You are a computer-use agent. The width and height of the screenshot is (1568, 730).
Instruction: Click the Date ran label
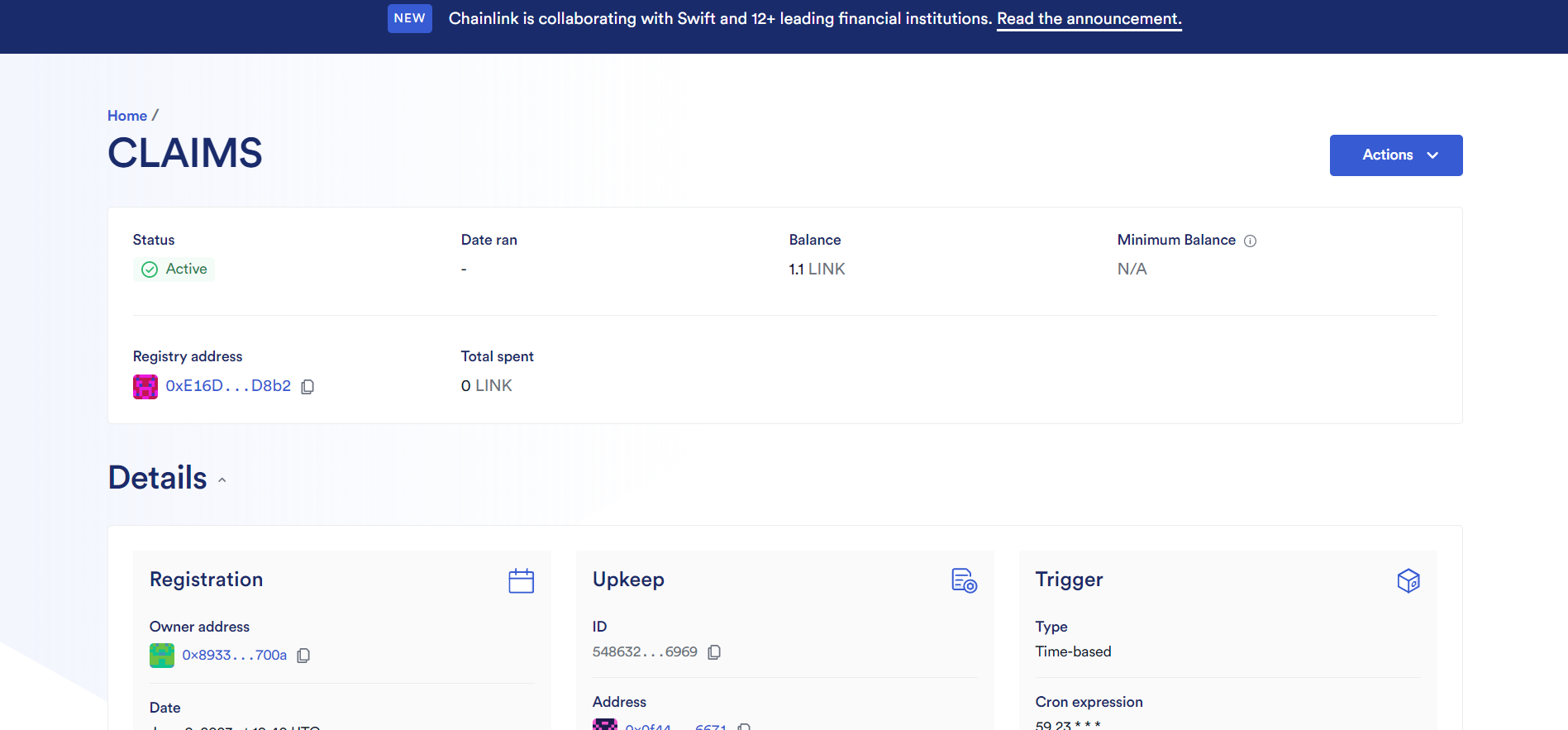(x=489, y=240)
